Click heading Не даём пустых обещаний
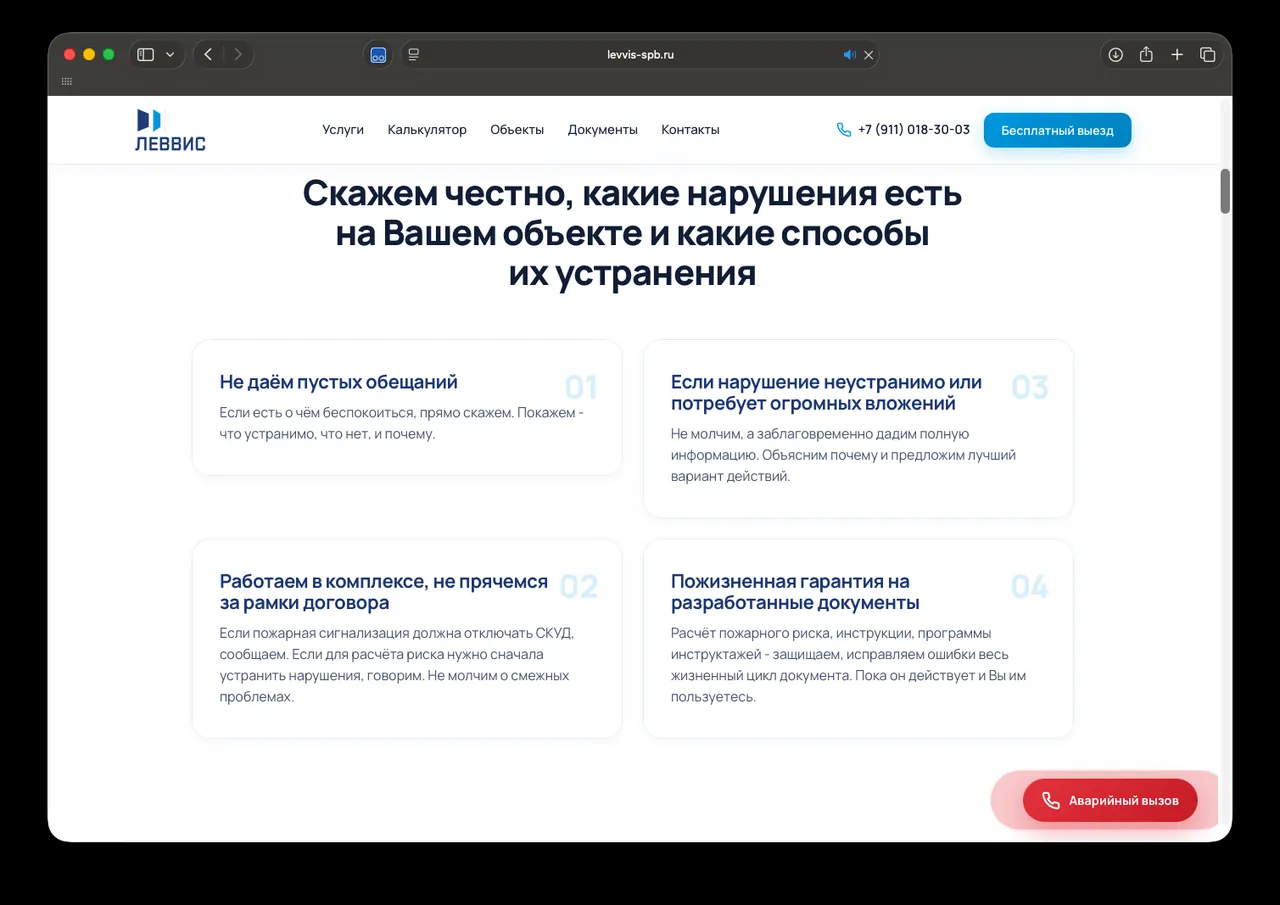Image resolution: width=1280 pixels, height=905 pixels. click(x=339, y=382)
